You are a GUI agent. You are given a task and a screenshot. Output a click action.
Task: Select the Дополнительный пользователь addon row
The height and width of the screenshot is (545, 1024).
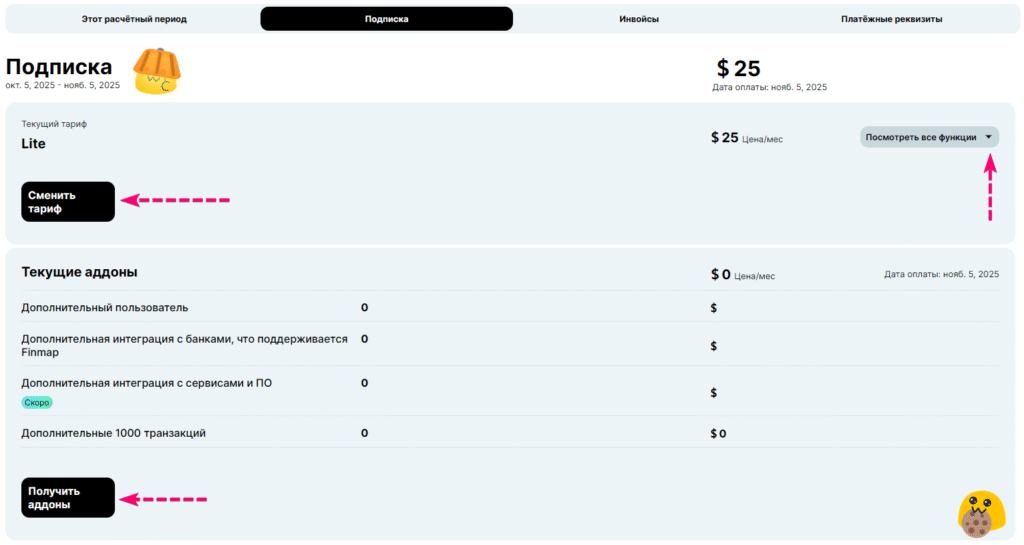coord(105,307)
